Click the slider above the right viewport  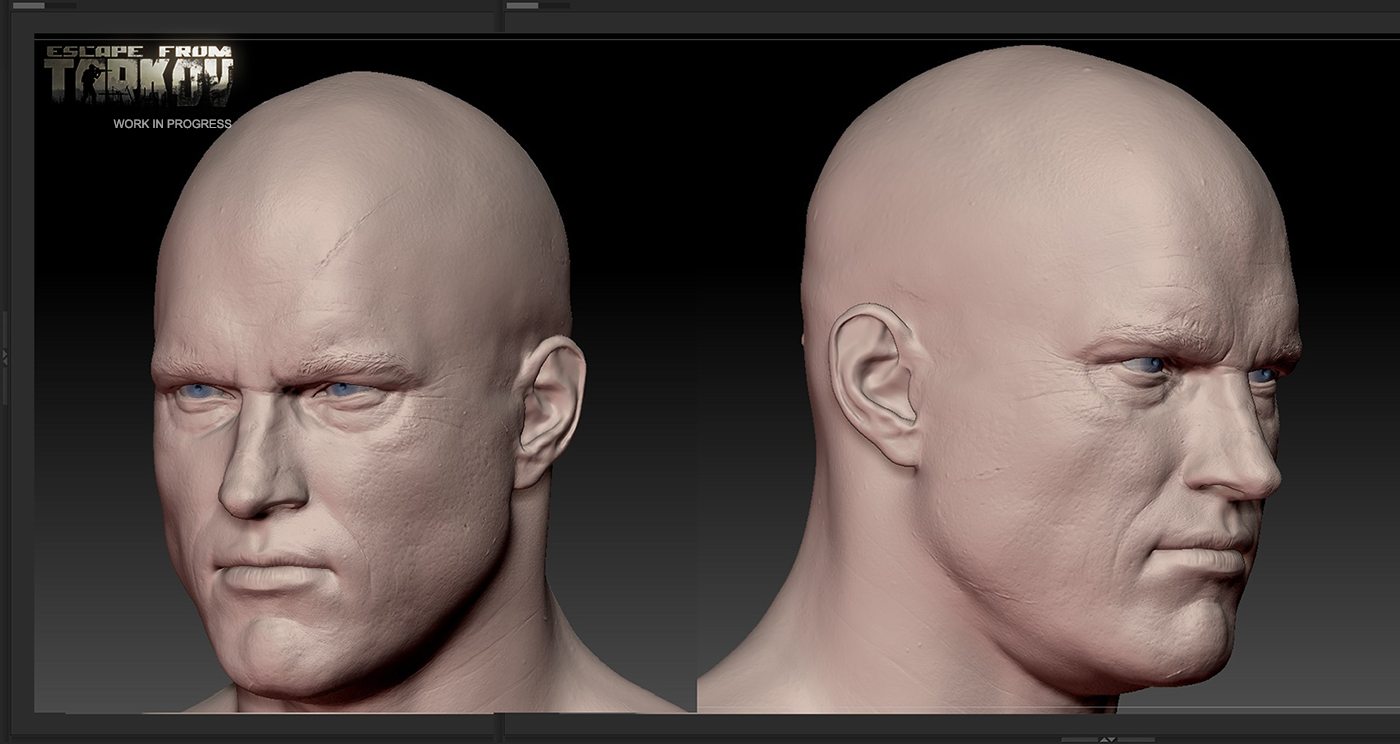coord(523,5)
